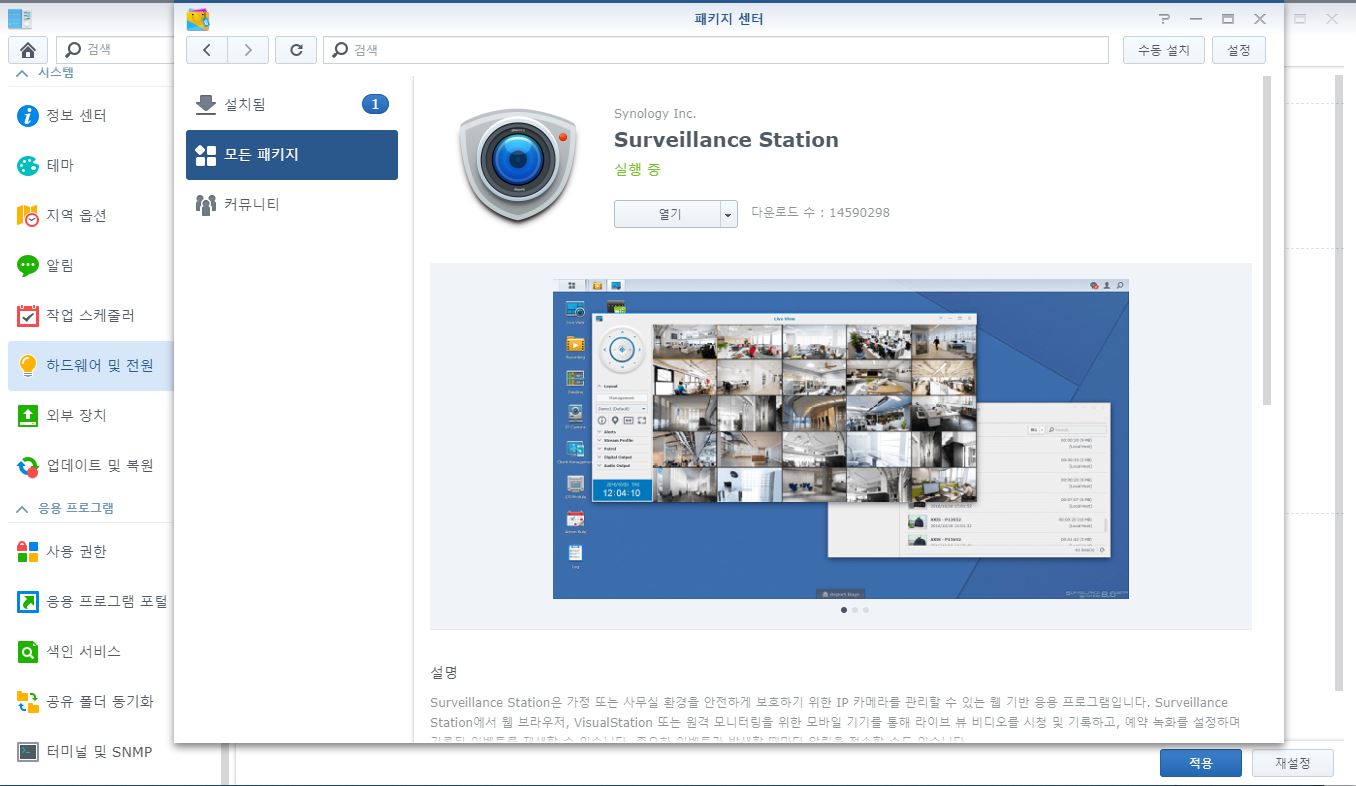This screenshot has width=1356, height=786.
Task: Open 알림 settings in Control Panel
Action: 90,266
